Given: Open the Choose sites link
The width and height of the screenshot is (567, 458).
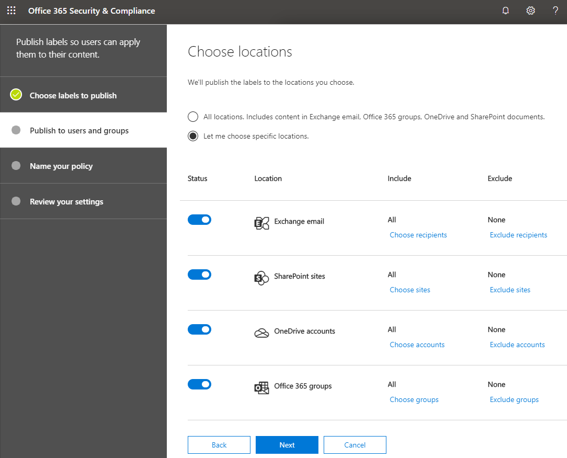Looking at the screenshot, I should 410,290.
